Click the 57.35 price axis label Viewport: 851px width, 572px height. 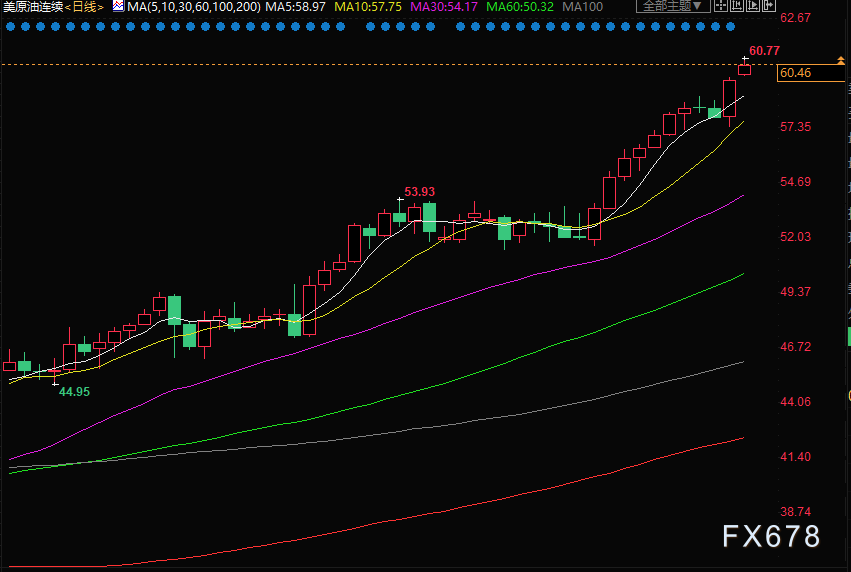coord(795,126)
